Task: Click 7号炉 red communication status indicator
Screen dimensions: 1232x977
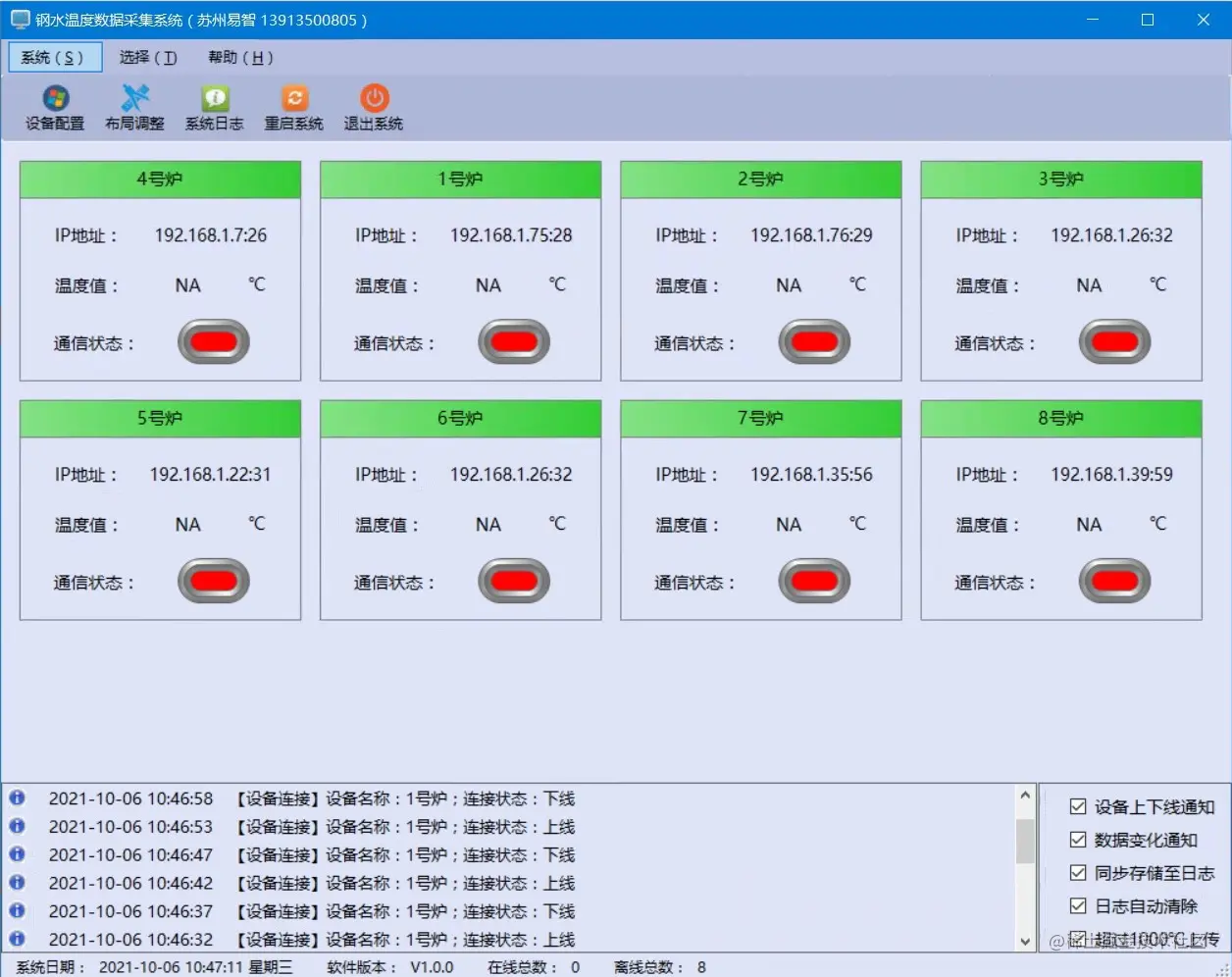Action: [x=814, y=581]
